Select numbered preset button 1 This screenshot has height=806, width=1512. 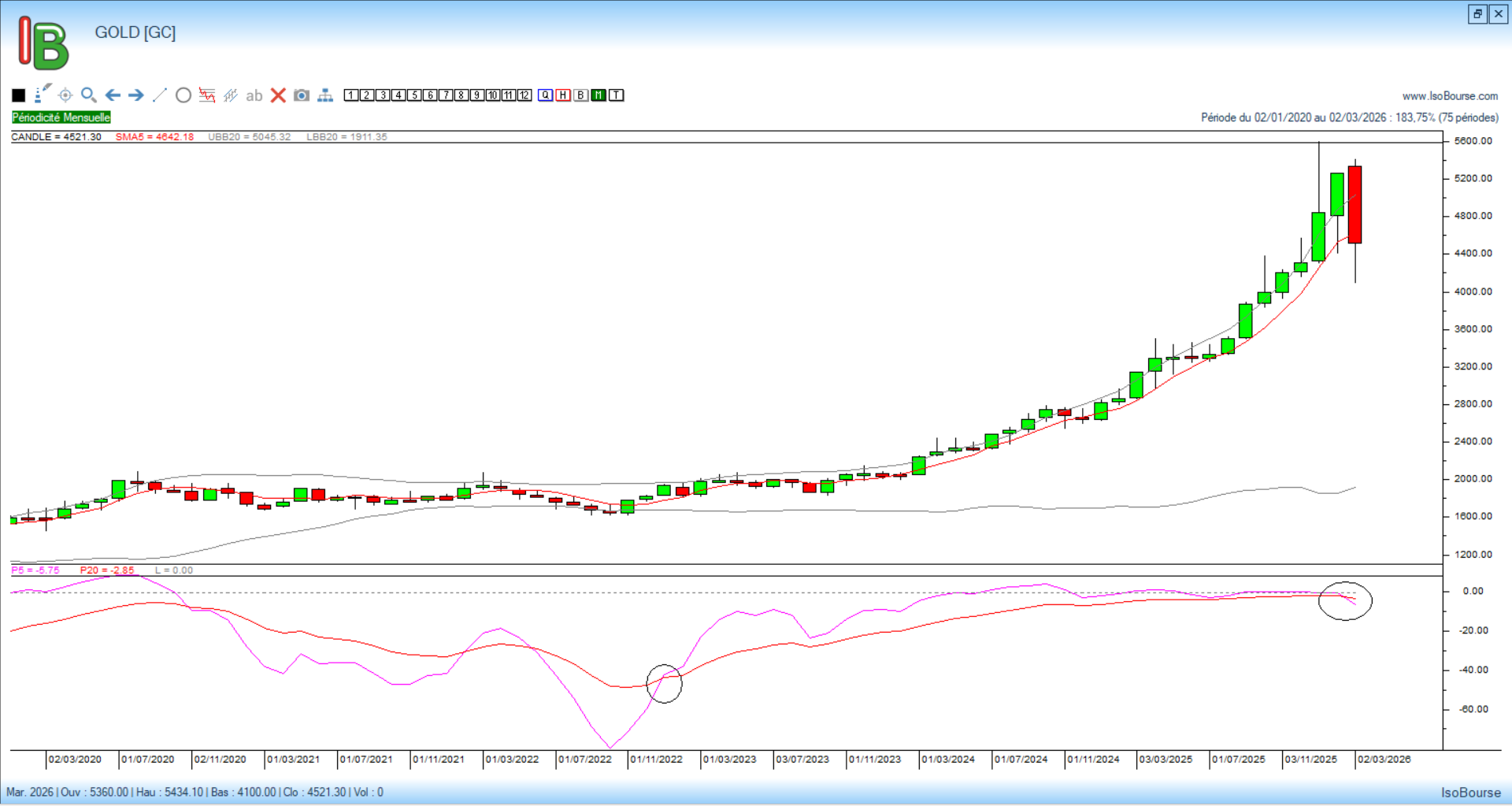[x=351, y=95]
